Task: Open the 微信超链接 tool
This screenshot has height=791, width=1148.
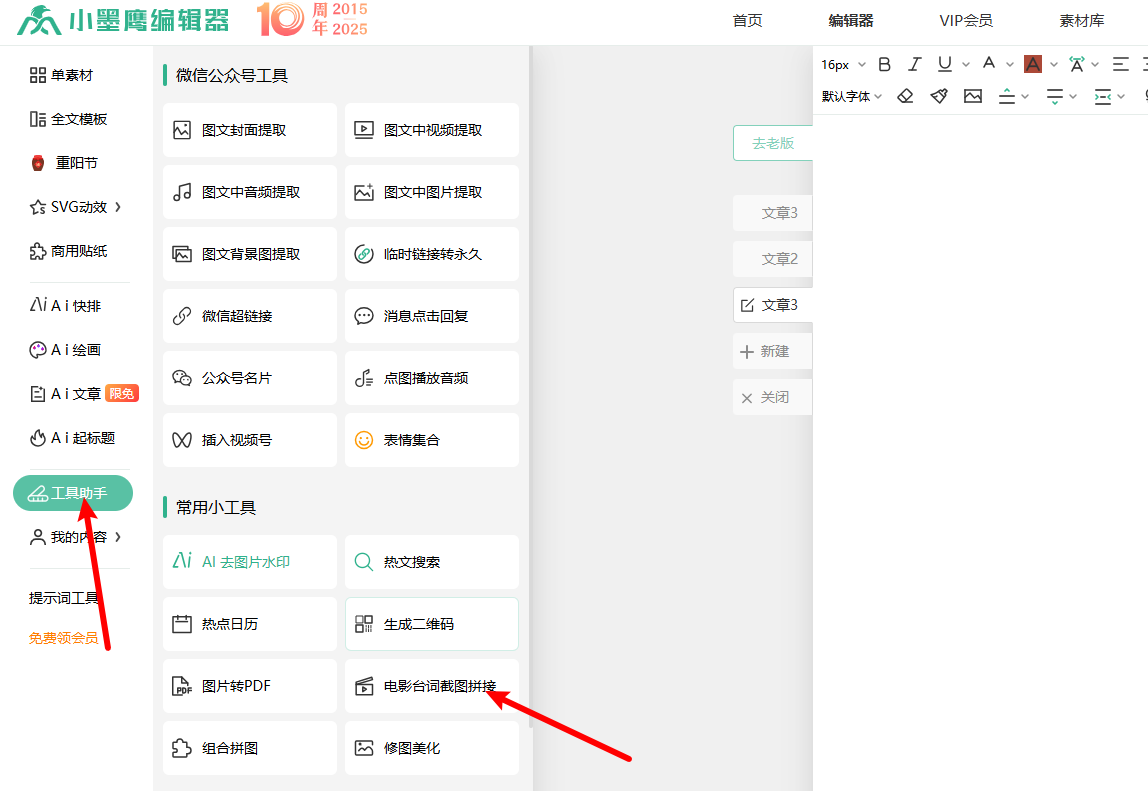Action: pyautogui.click(x=250, y=316)
